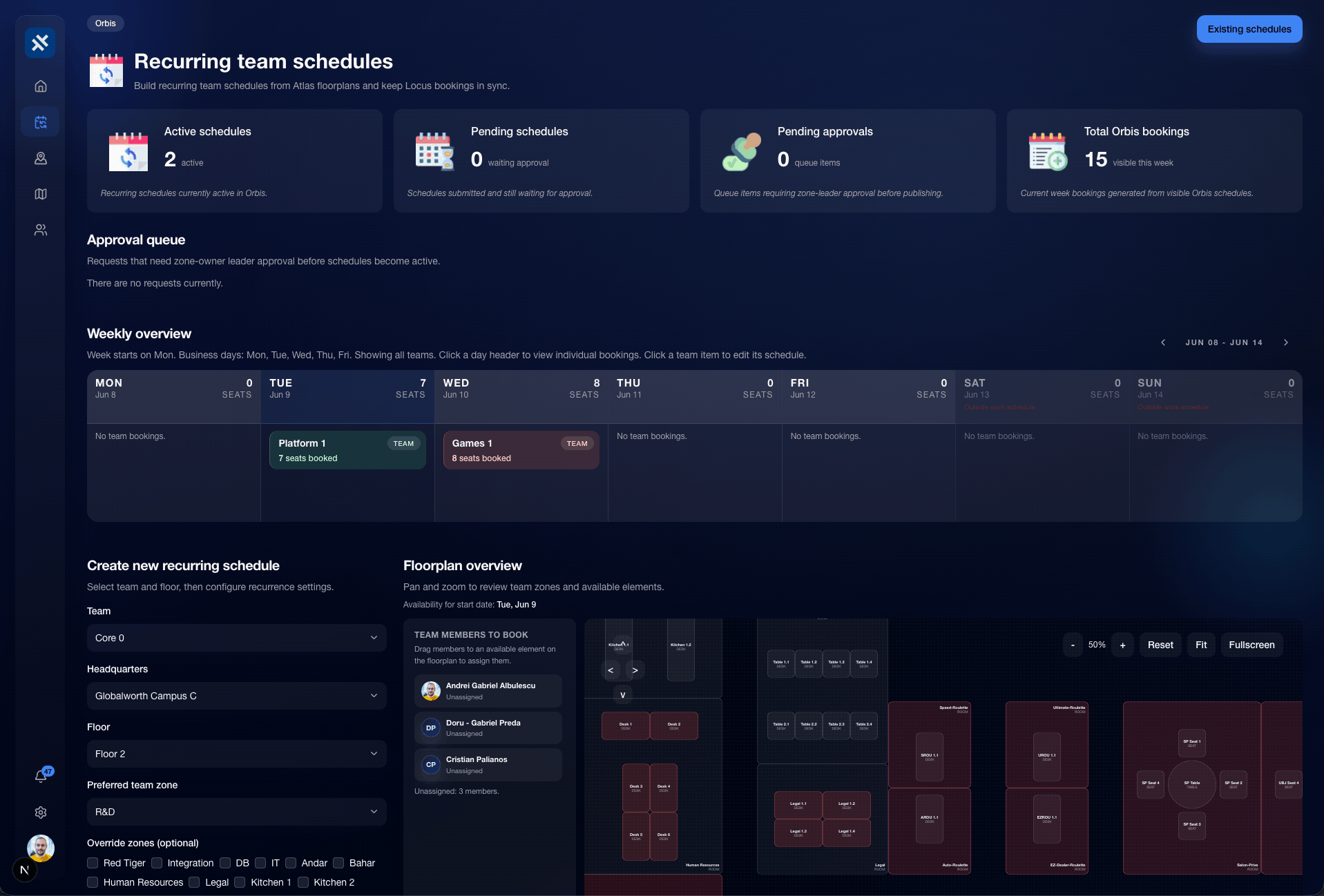The width and height of the screenshot is (1324, 896).
Task: Increase floorplan zoom with plus button
Action: click(1123, 645)
